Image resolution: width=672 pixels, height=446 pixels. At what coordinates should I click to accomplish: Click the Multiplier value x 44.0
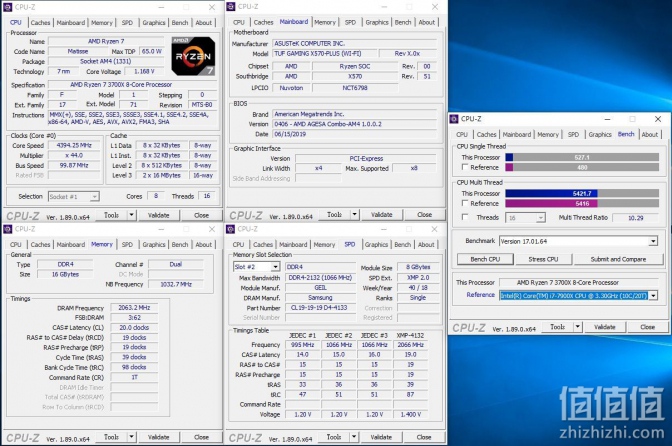(x=74, y=155)
